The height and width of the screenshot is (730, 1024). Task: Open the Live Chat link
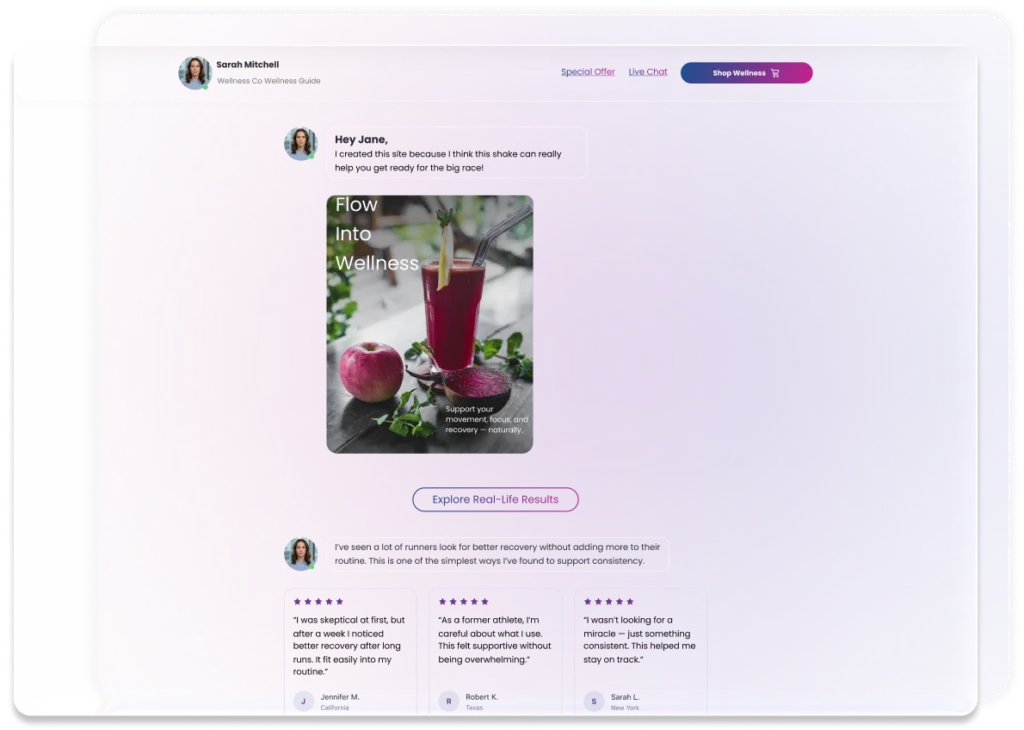pos(648,72)
